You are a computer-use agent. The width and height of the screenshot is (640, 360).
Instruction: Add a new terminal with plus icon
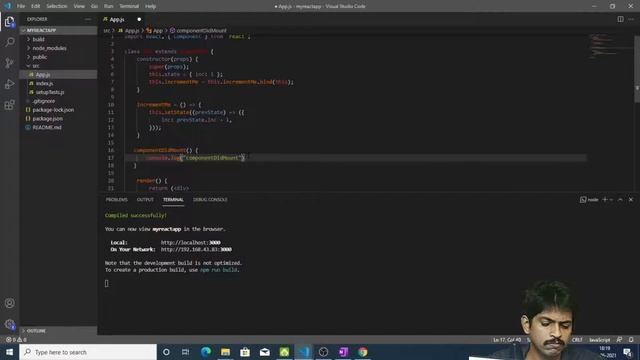[x=604, y=200]
